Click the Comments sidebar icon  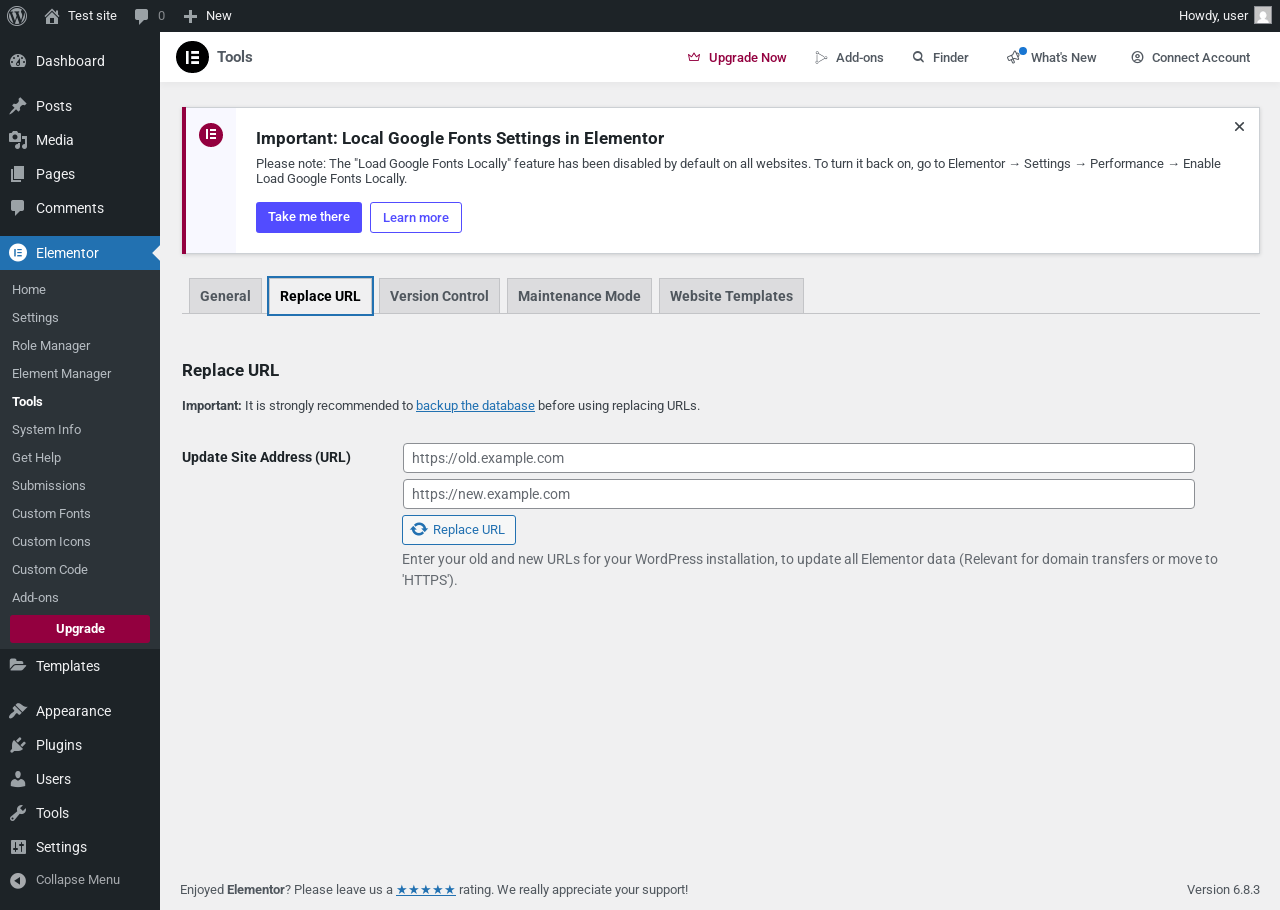pos(18,208)
